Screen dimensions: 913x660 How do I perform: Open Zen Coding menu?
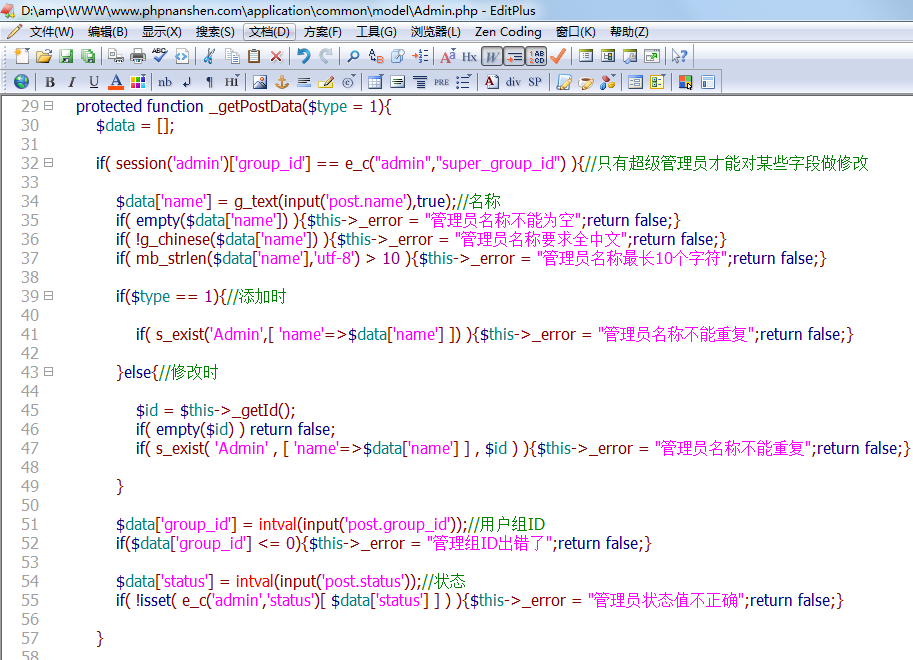point(508,32)
